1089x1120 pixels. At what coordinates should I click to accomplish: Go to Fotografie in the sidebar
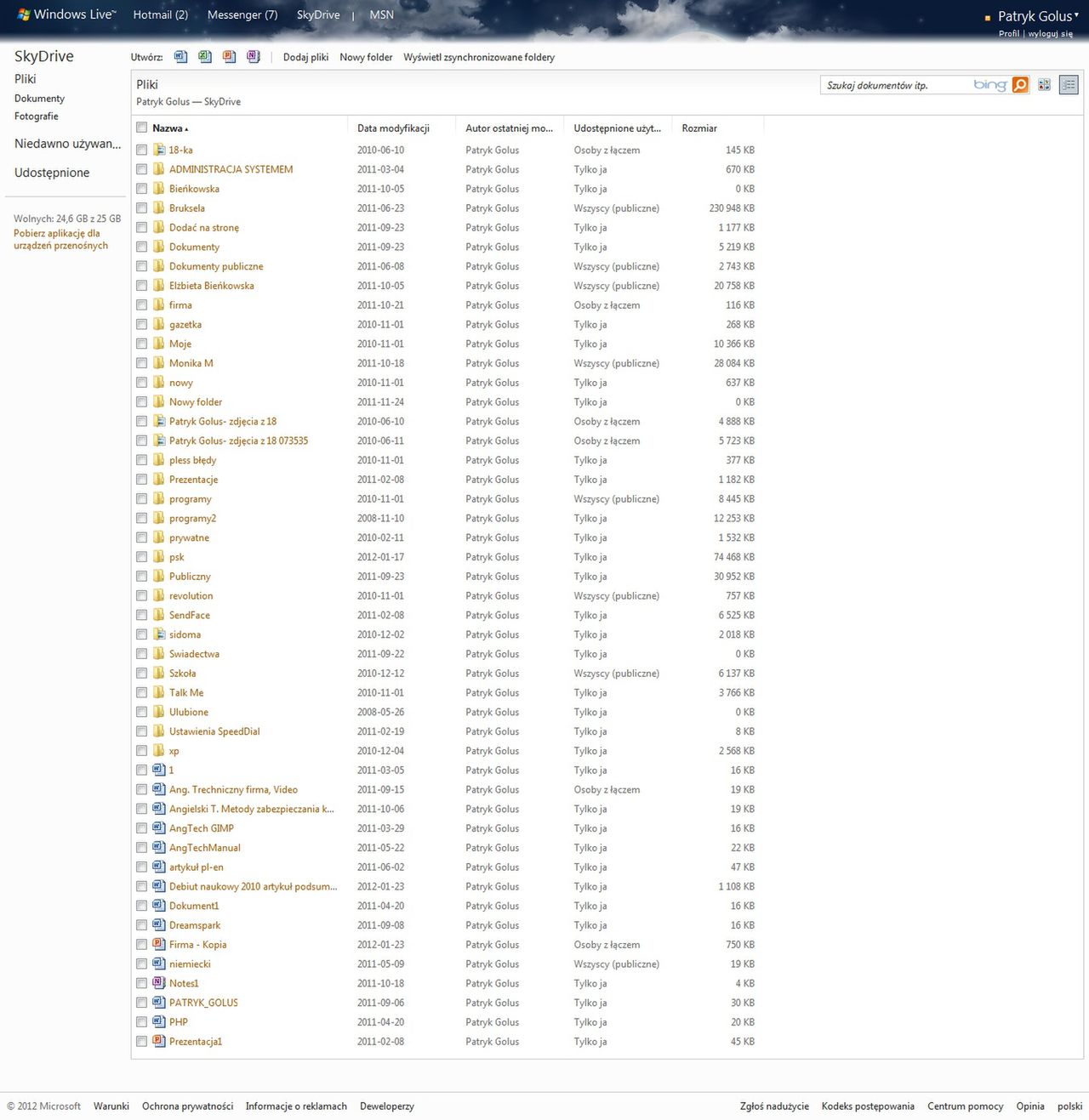click(x=37, y=117)
